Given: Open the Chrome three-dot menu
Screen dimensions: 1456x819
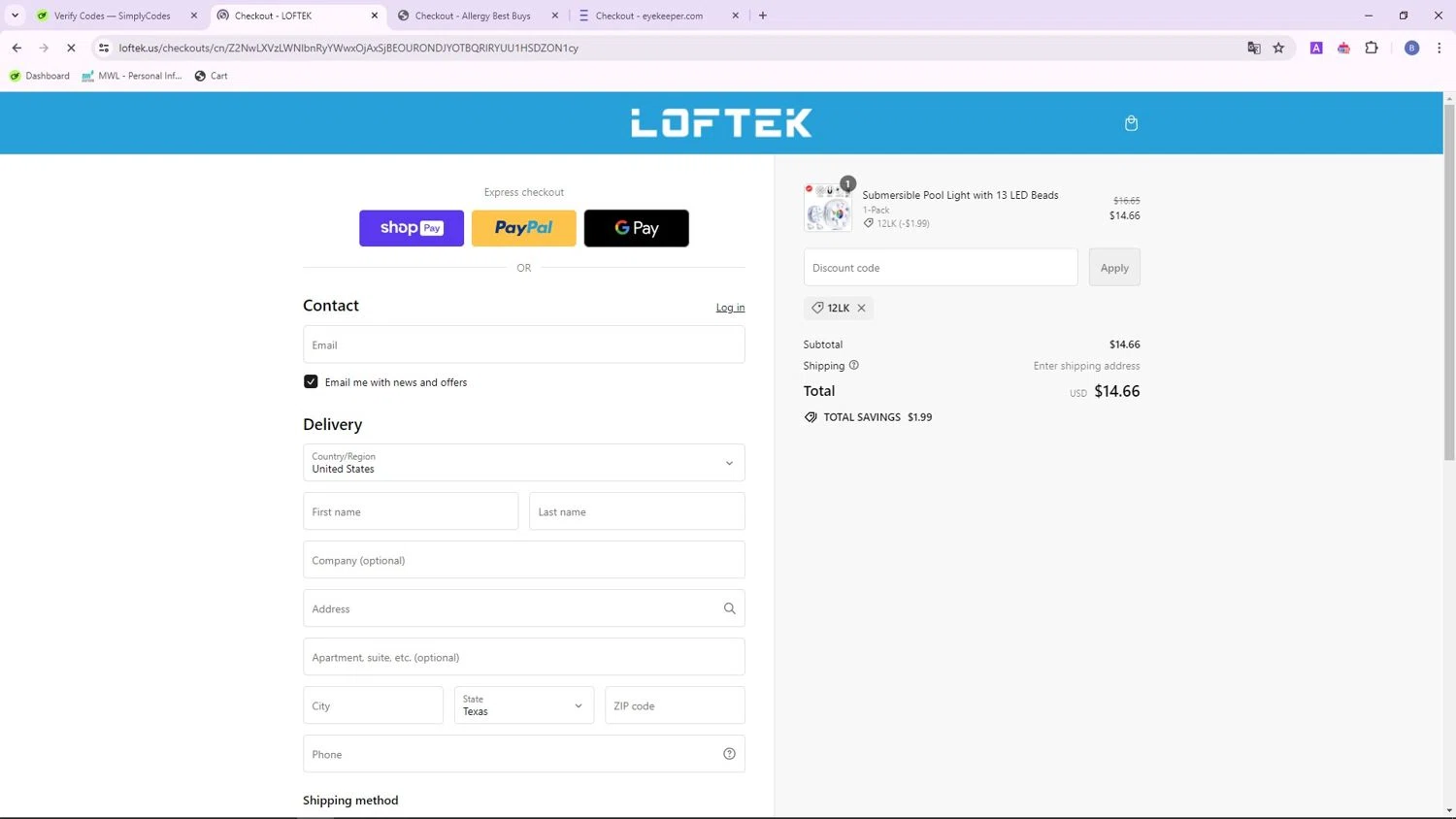Looking at the screenshot, I should pyautogui.click(x=1439, y=48).
